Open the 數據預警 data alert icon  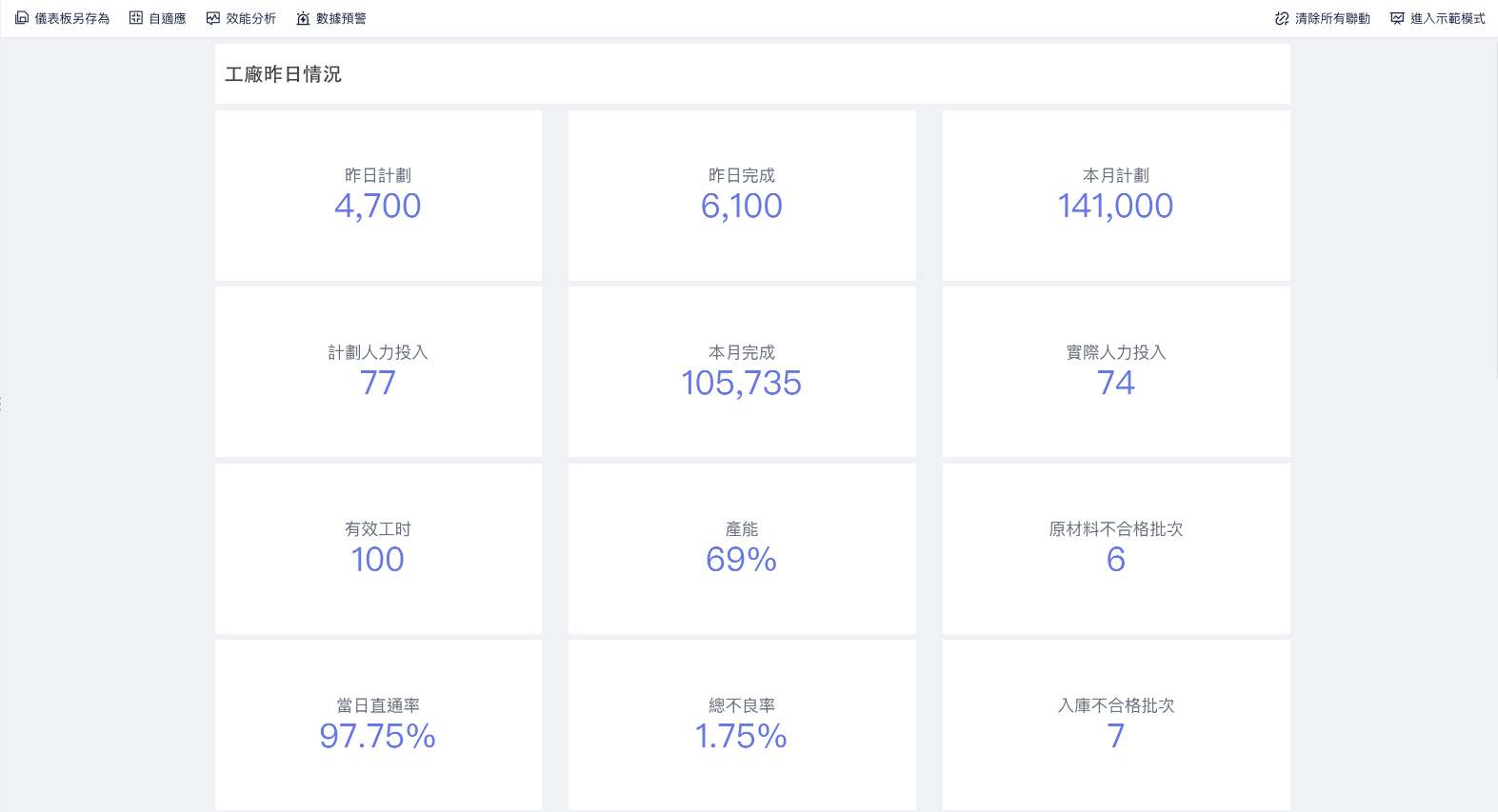point(303,18)
